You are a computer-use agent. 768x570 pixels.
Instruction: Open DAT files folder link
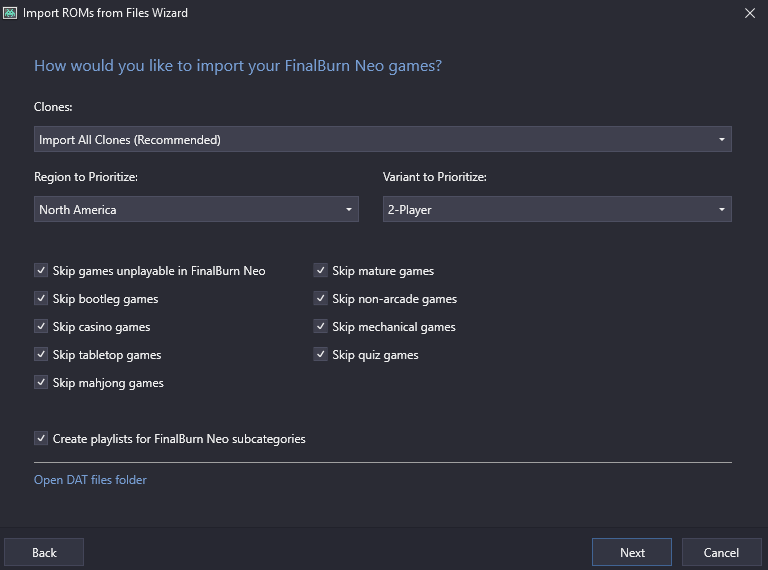coord(90,480)
